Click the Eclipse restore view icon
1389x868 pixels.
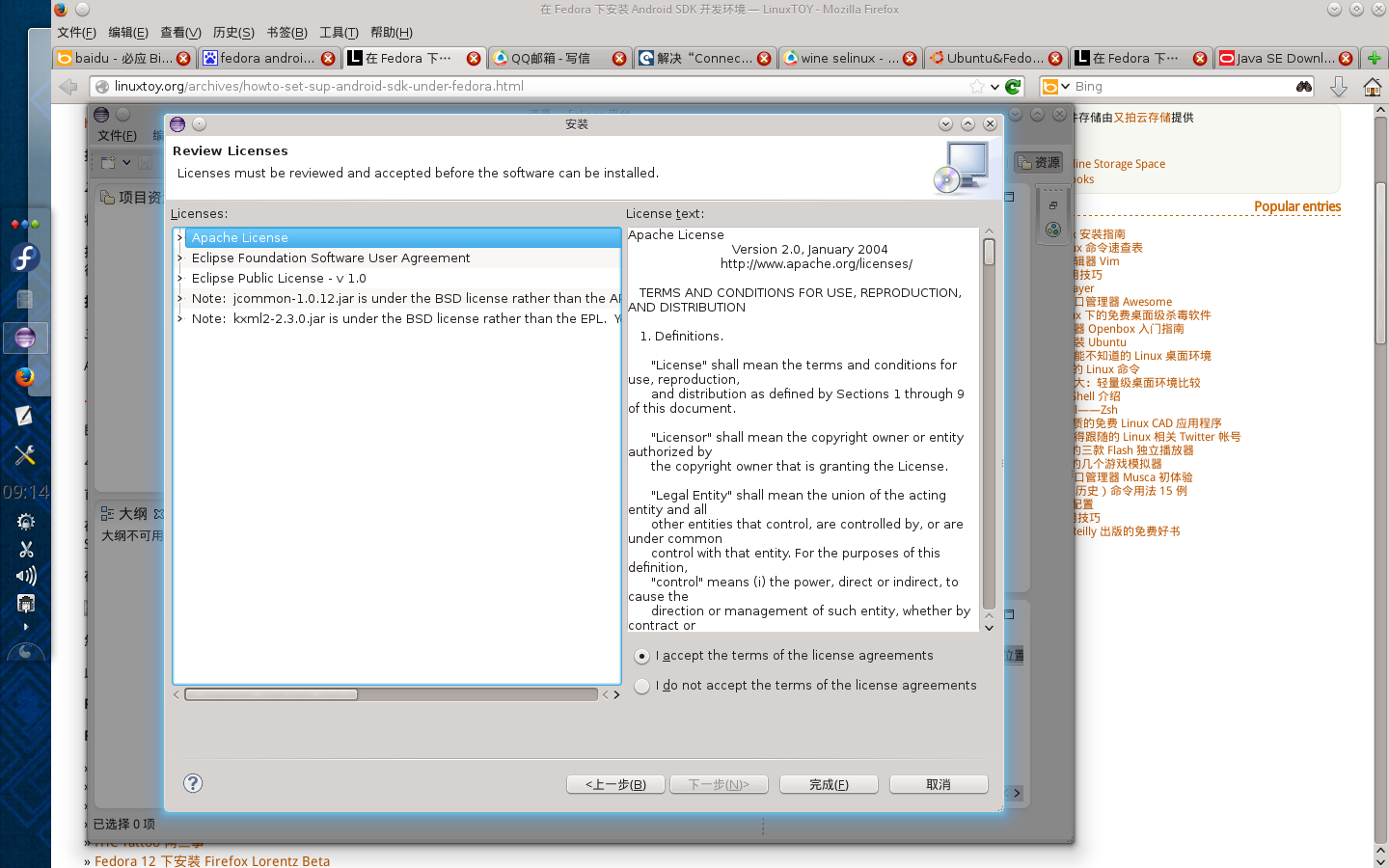1053,205
